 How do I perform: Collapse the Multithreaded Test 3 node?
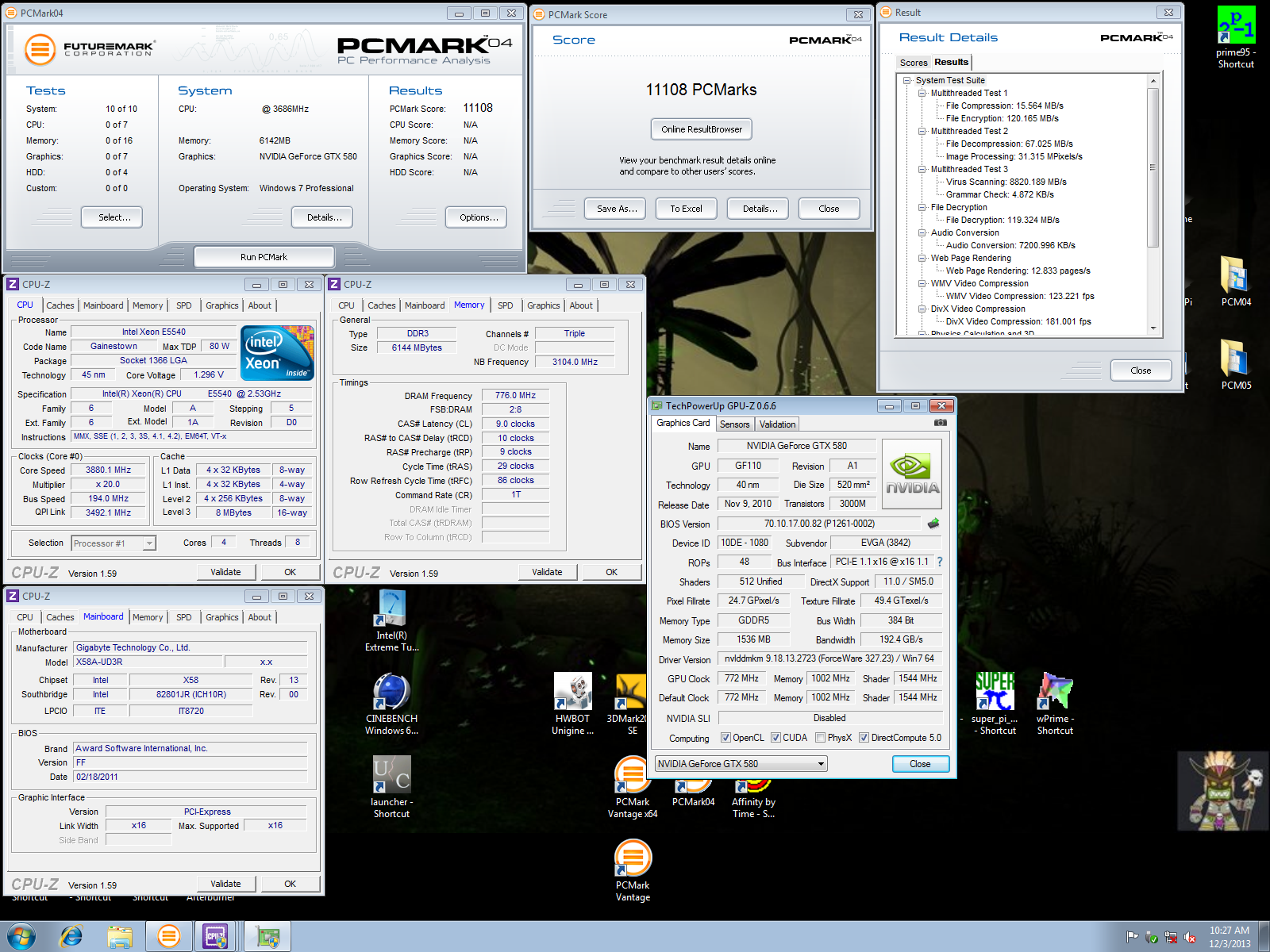coord(922,169)
